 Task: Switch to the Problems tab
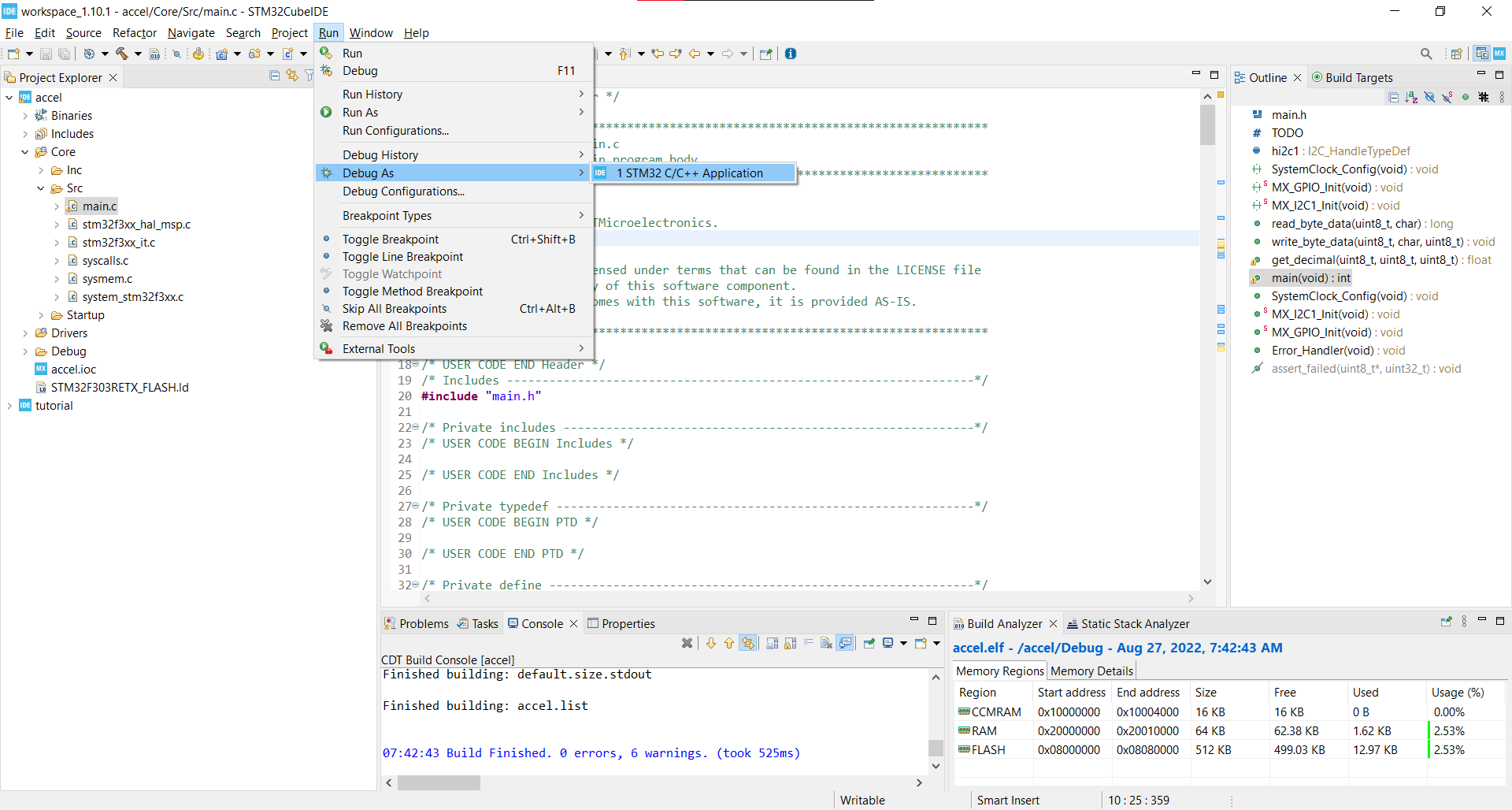point(417,623)
